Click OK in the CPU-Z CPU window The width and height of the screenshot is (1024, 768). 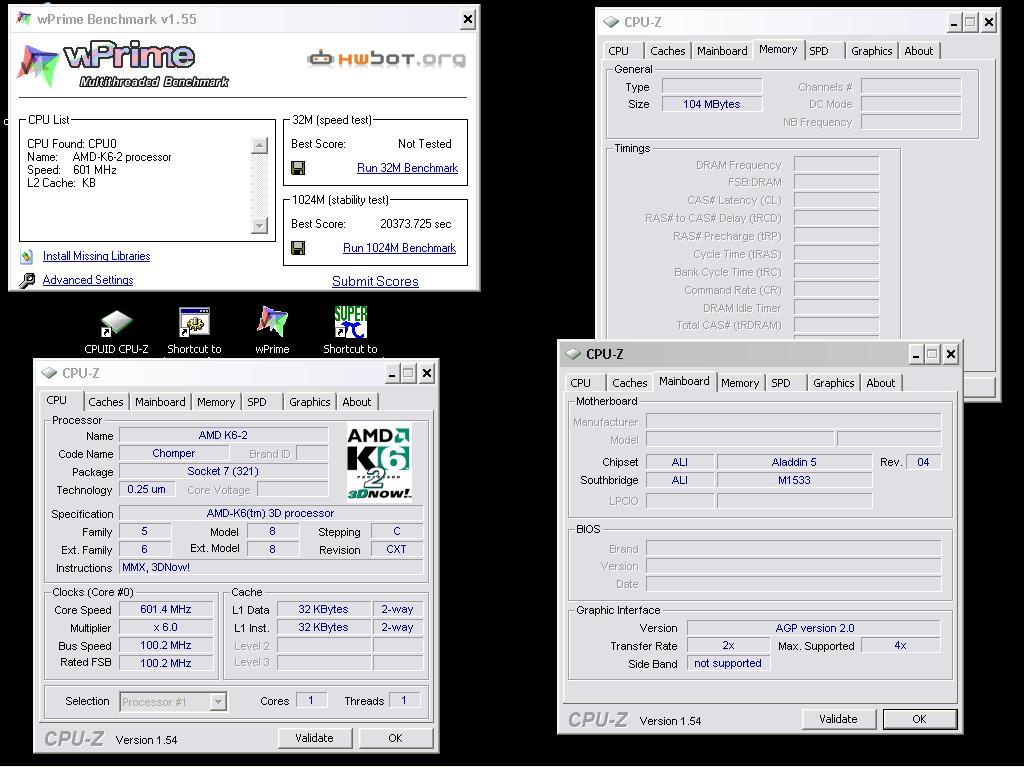click(396, 738)
